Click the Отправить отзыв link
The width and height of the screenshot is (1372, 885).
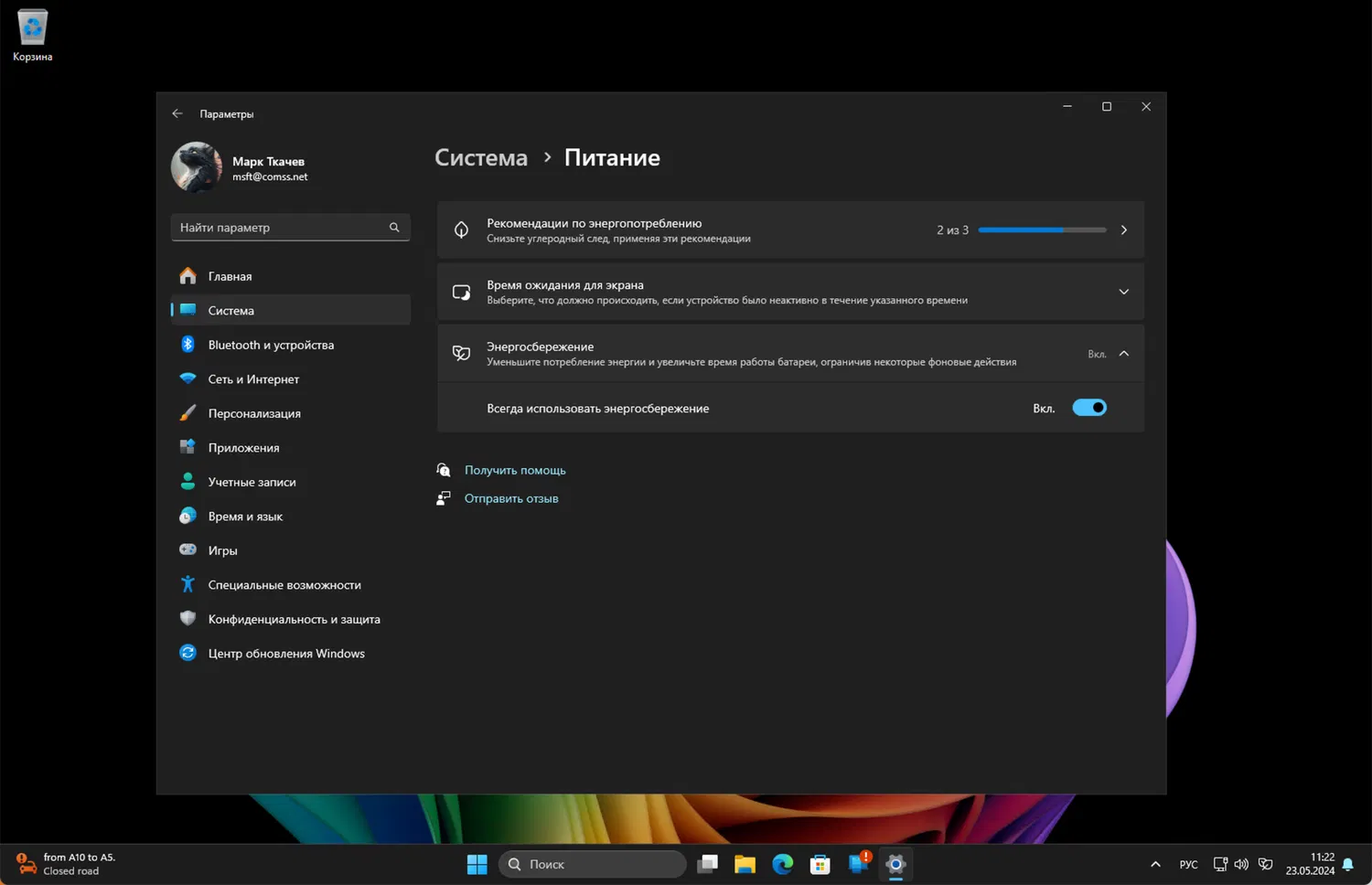coord(511,498)
